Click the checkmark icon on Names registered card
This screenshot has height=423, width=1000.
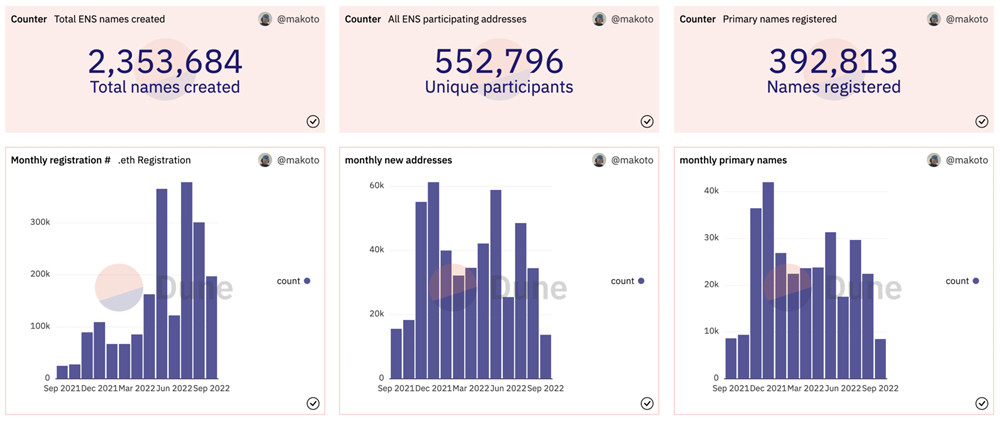[982, 121]
